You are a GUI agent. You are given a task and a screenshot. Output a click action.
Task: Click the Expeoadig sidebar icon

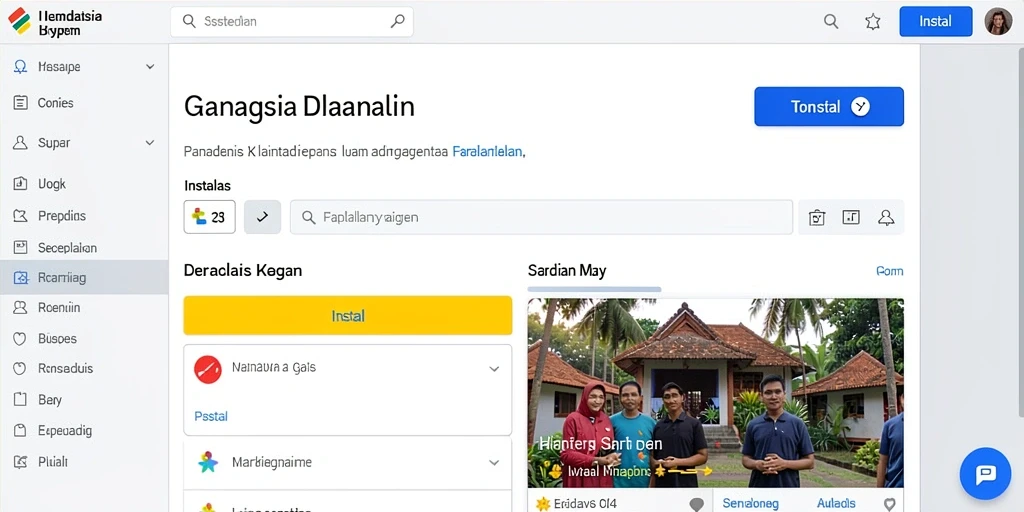point(20,430)
